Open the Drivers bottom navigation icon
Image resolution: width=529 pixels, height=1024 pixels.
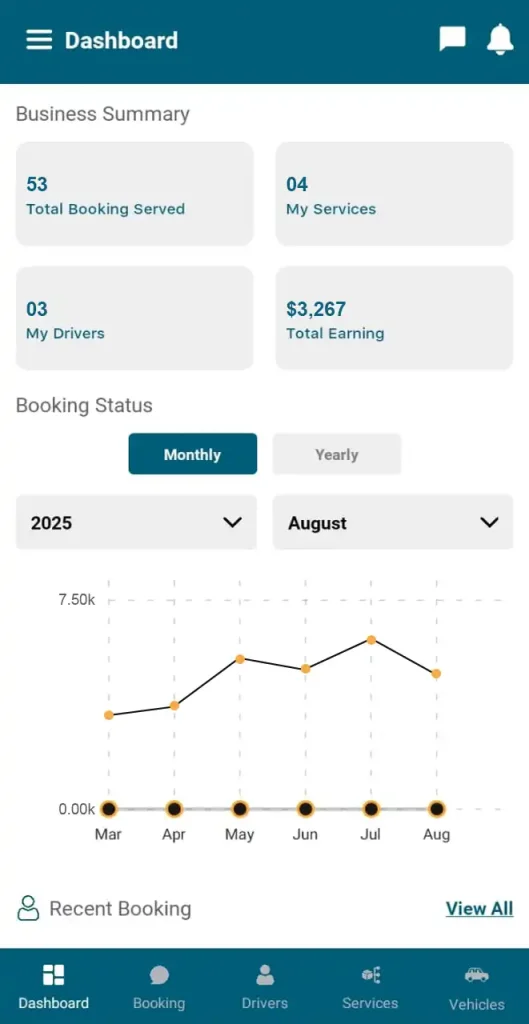(264, 975)
